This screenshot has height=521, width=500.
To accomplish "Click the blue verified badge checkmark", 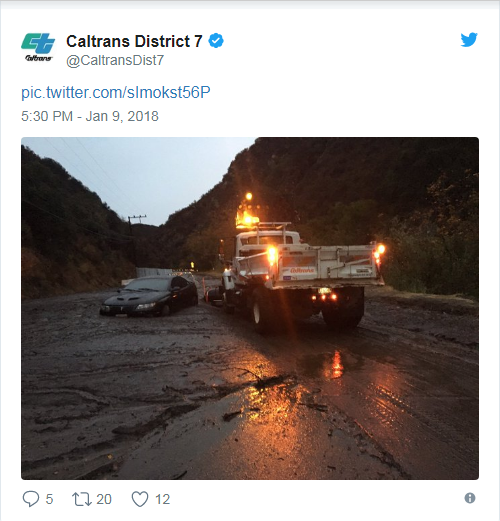I will point(216,41).
